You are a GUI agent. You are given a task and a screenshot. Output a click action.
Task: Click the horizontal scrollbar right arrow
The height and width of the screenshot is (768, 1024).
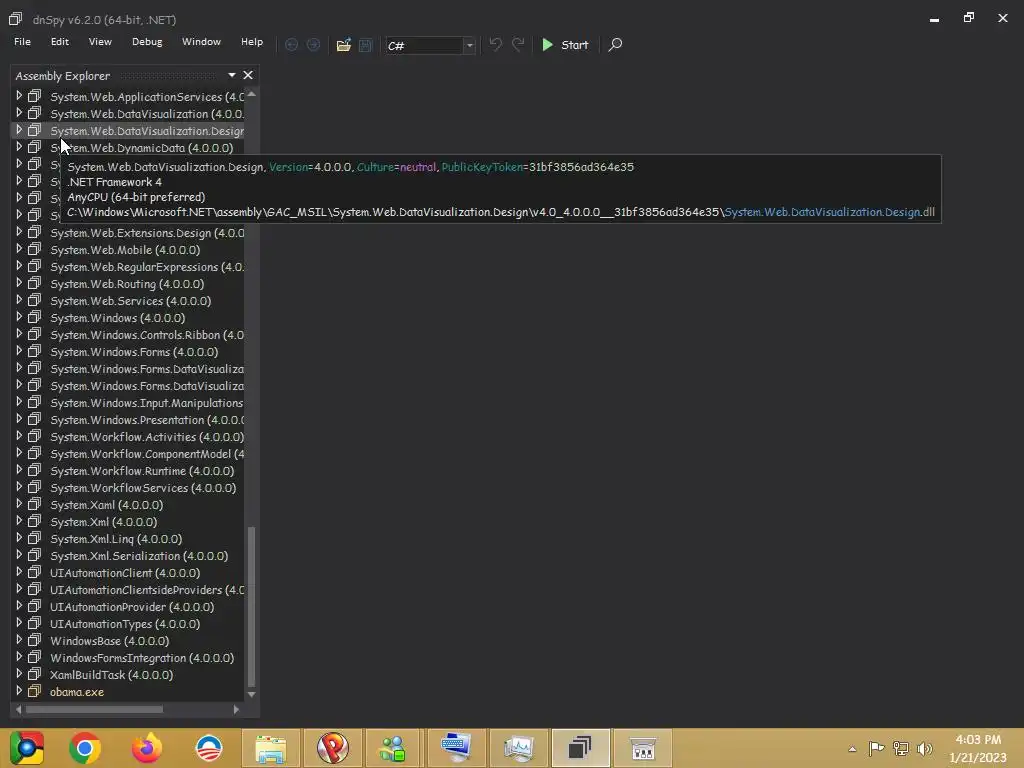click(x=236, y=709)
